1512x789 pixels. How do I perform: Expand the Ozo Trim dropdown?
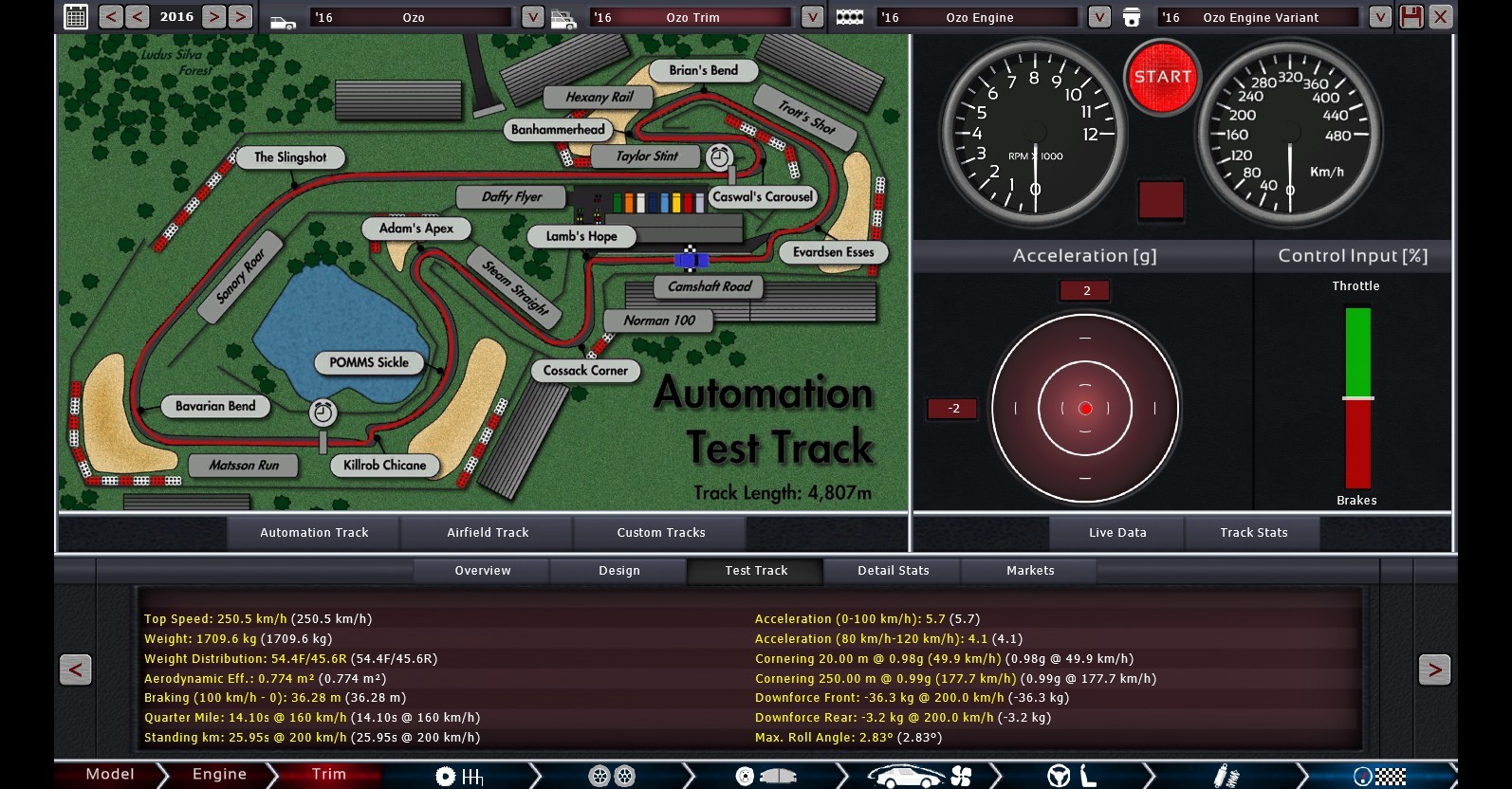[812, 17]
